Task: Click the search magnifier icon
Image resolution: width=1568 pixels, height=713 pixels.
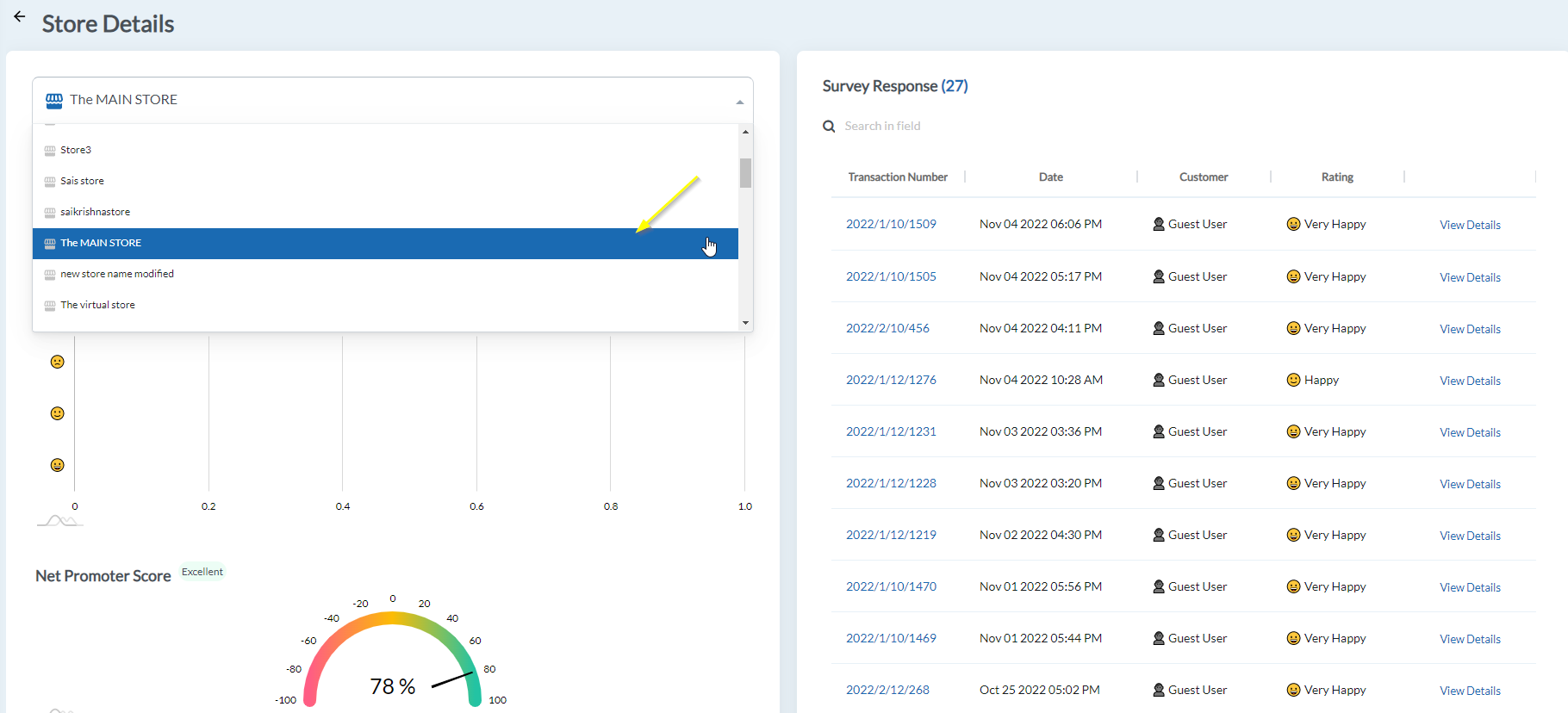Action: pos(829,127)
